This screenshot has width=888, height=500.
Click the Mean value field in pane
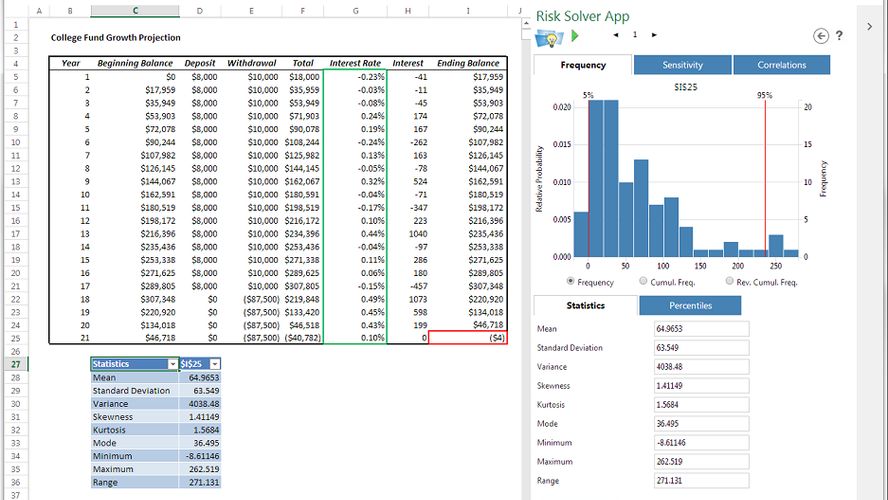click(x=699, y=329)
